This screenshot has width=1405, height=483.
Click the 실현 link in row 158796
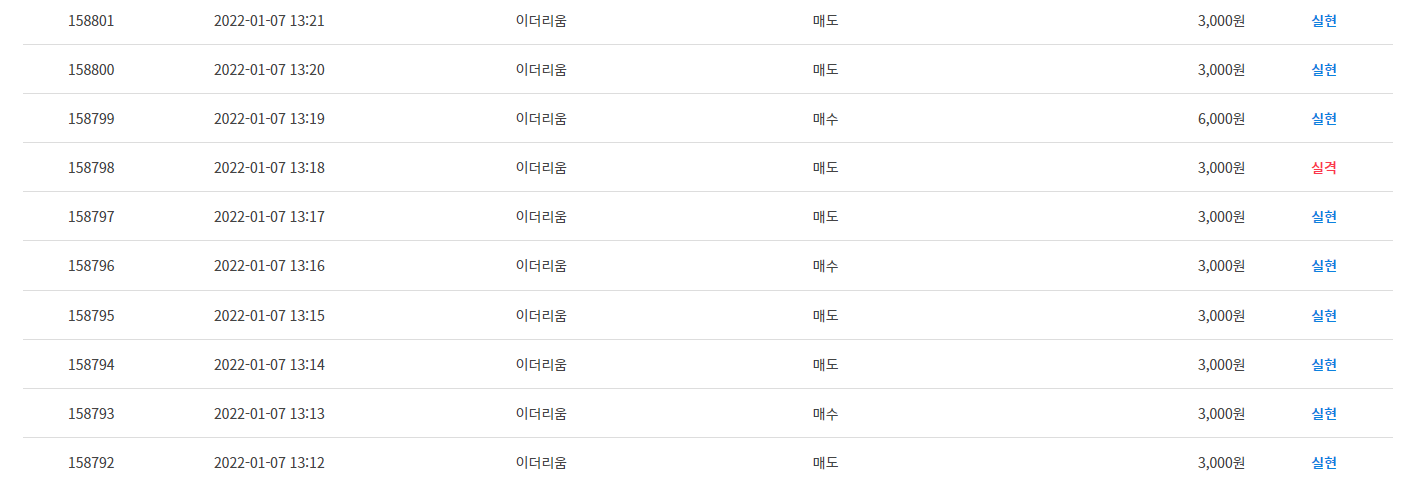[1324, 266]
